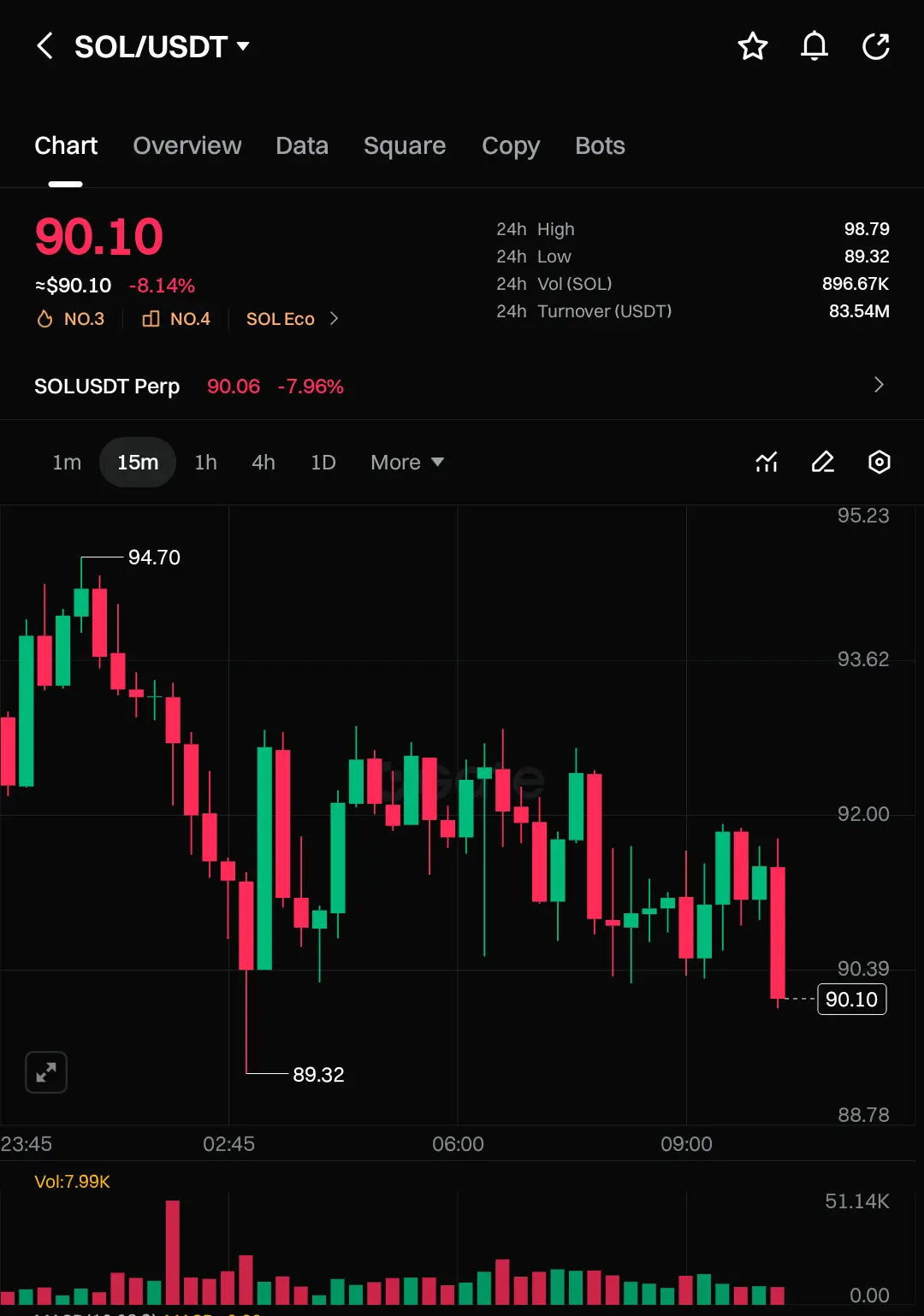
Task: Tap the 09:00 time axis label
Action: 686,1144
